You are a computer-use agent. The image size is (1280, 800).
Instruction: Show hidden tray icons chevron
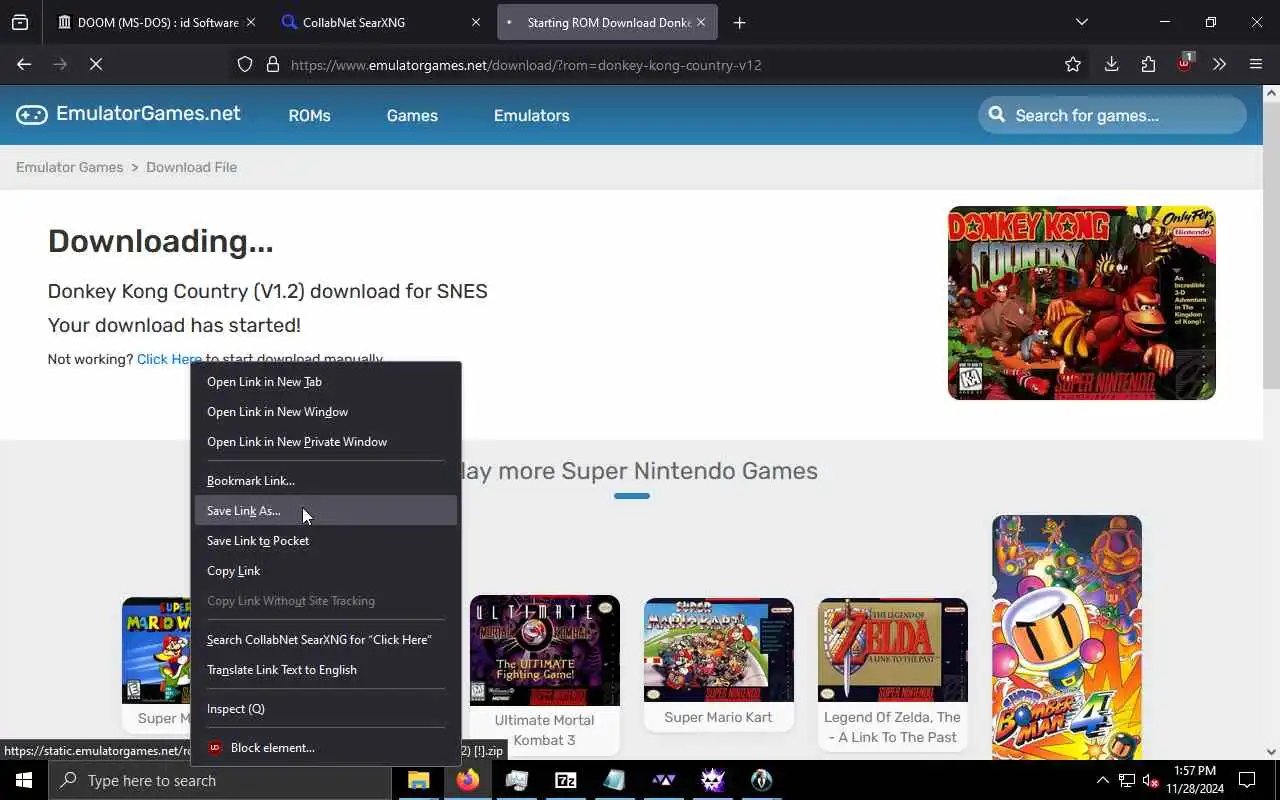coord(1102,780)
